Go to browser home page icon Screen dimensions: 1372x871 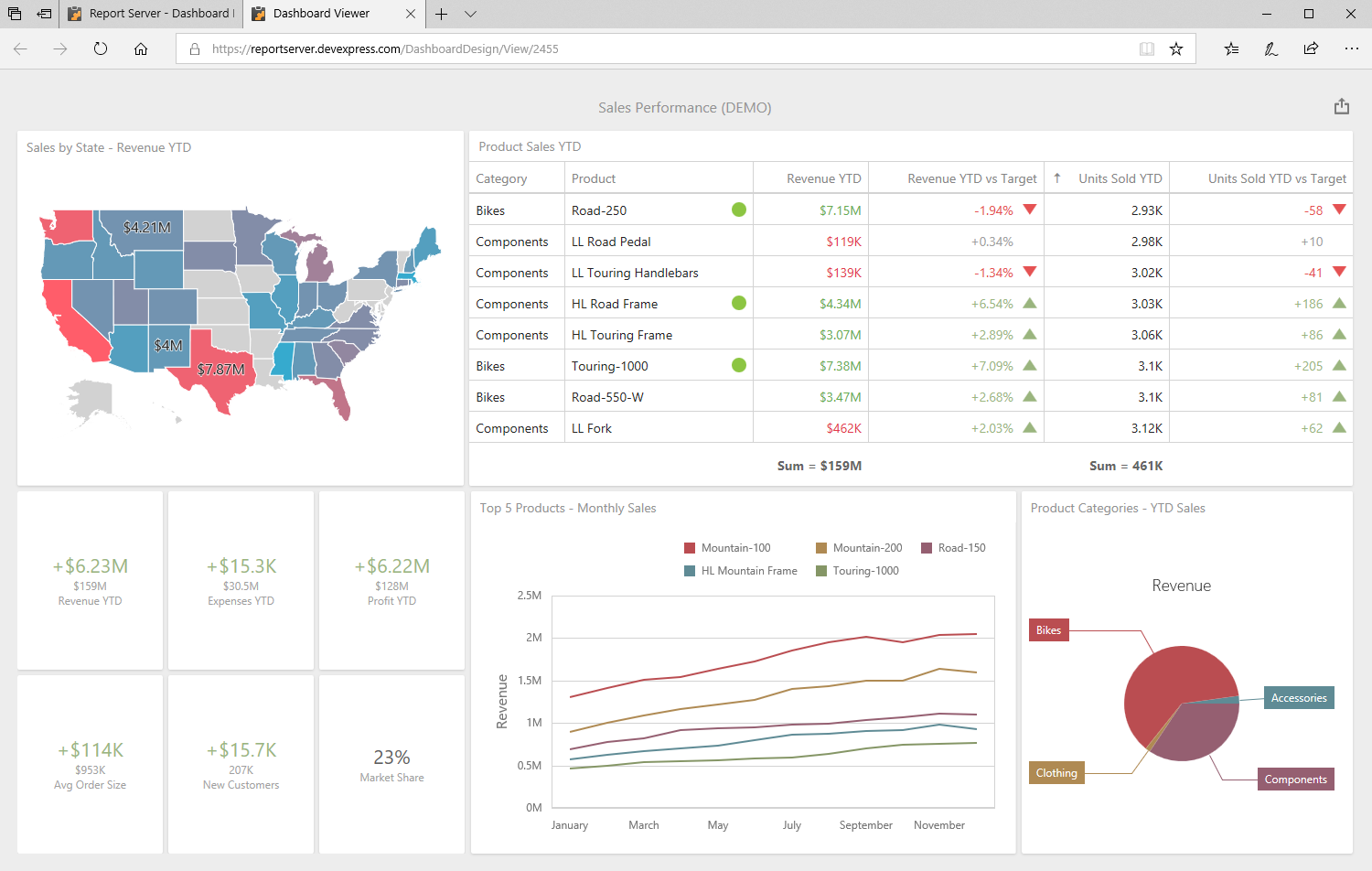(141, 48)
